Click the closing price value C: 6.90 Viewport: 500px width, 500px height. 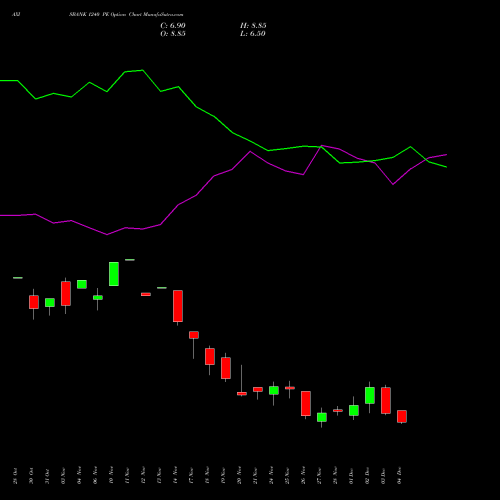tap(173, 26)
